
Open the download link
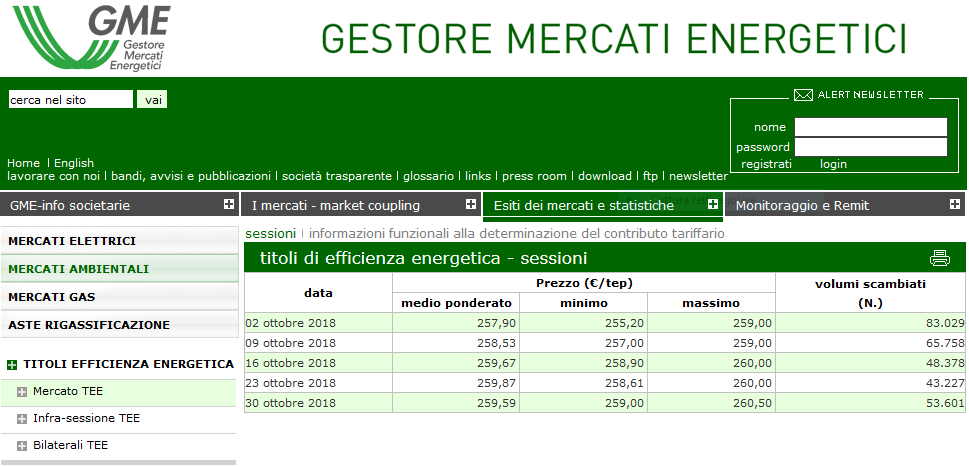pos(604,176)
